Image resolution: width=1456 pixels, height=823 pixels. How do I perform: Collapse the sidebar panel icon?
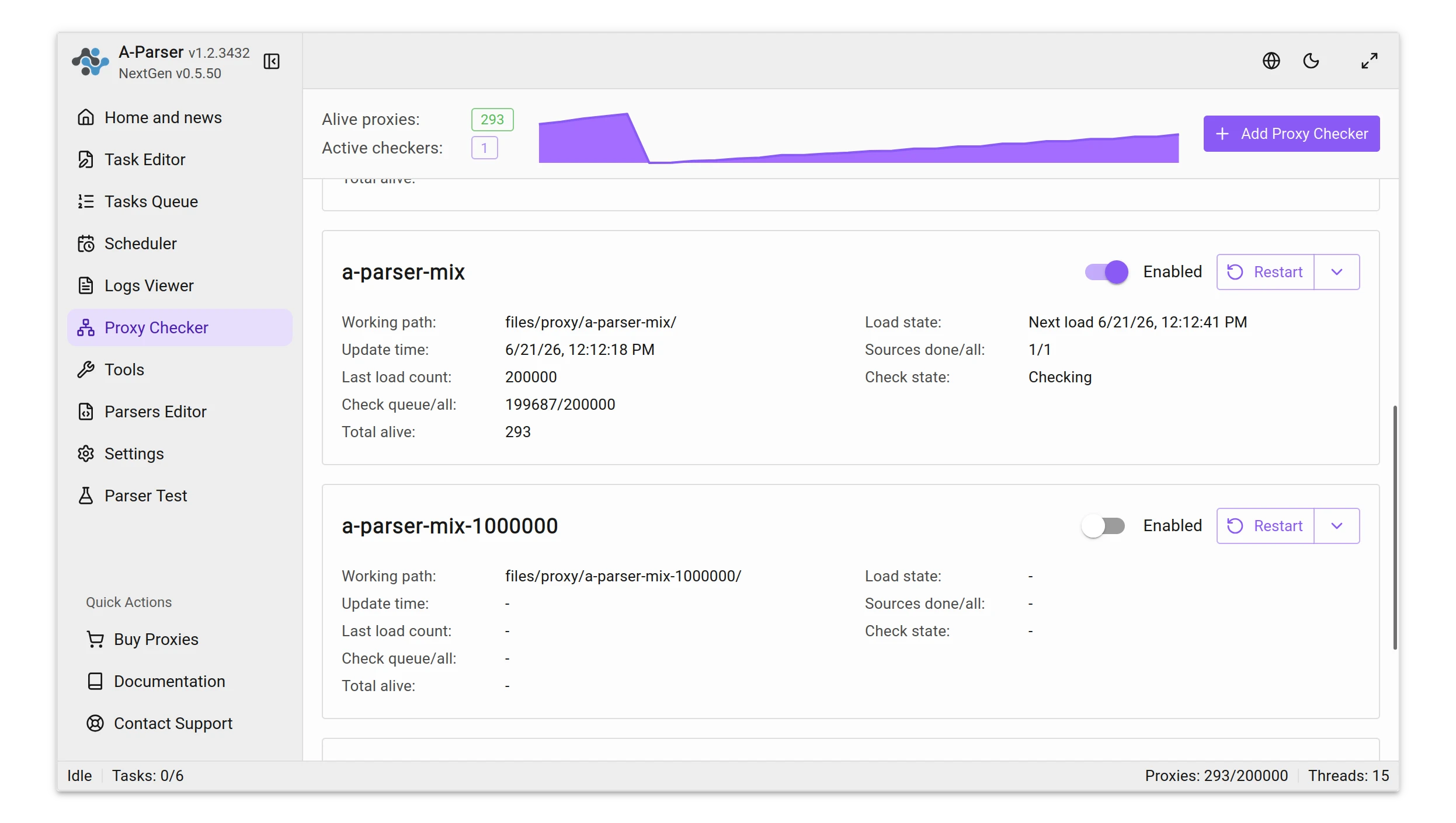(272, 61)
